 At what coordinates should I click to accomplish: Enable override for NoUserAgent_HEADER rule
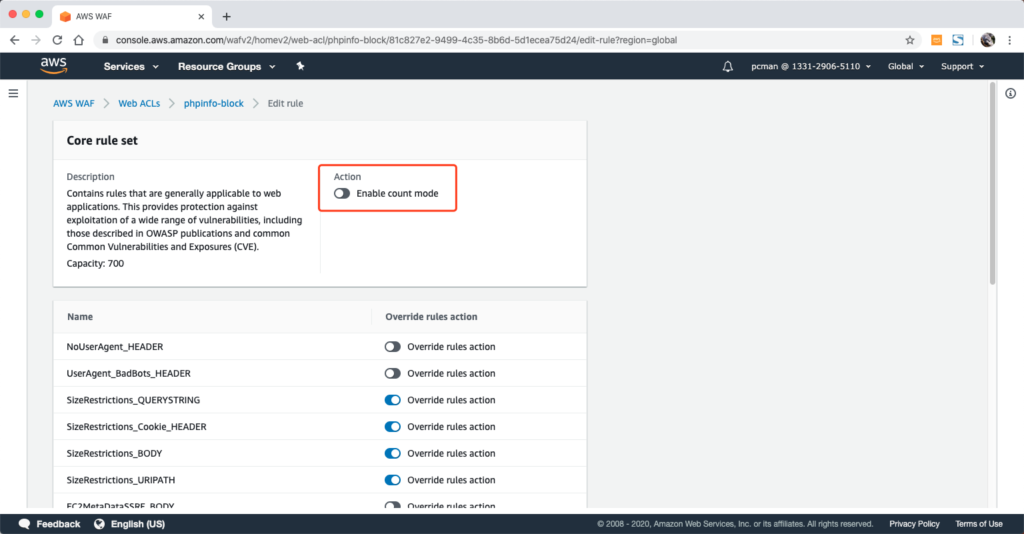coord(392,347)
